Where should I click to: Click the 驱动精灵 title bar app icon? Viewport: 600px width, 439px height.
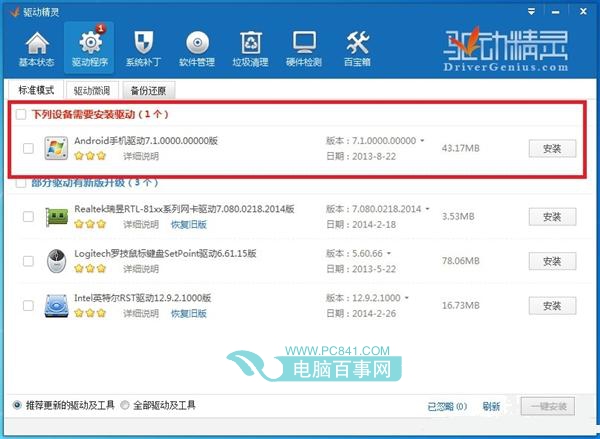tap(14, 12)
